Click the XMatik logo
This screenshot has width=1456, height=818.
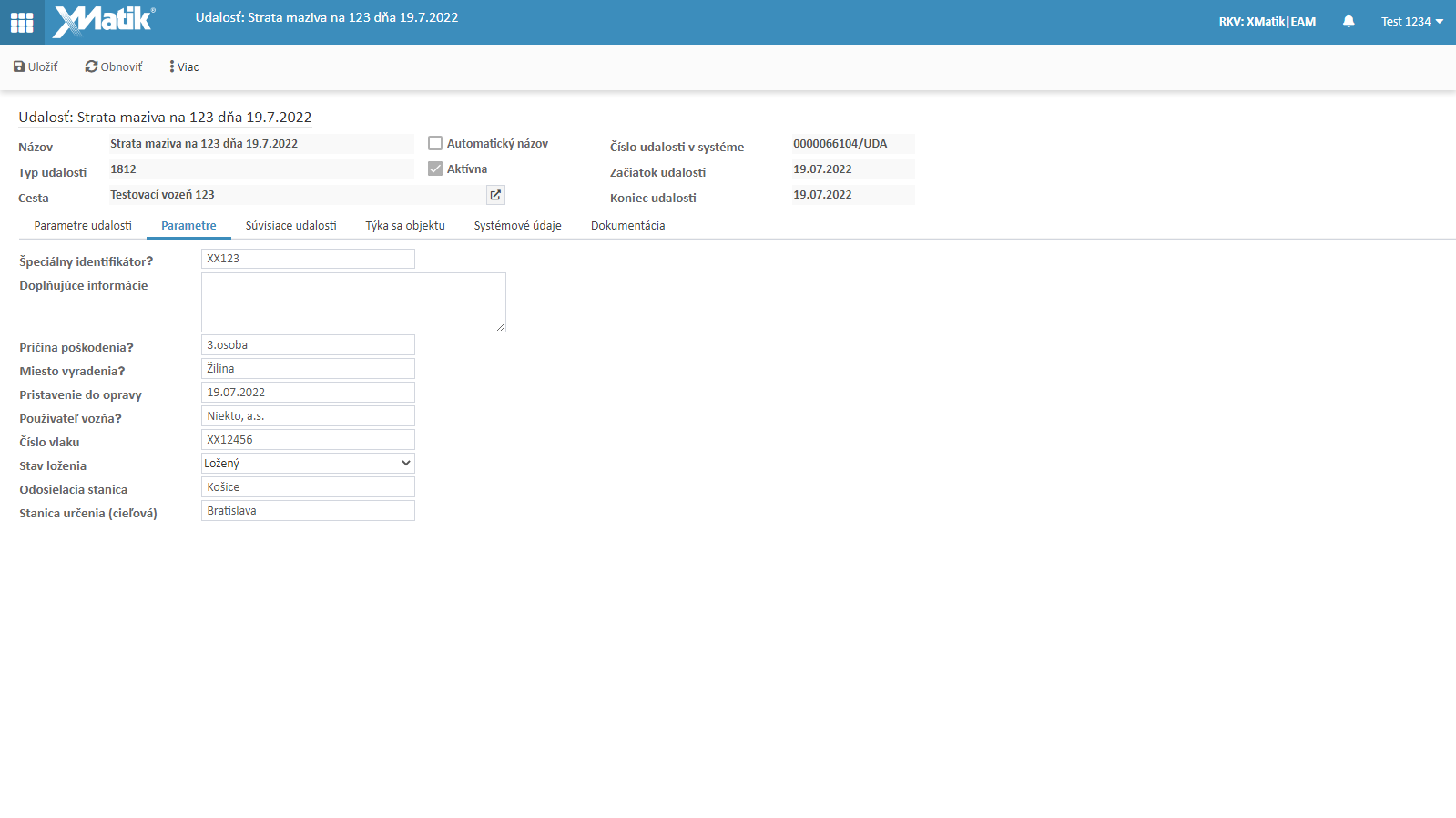104,21
